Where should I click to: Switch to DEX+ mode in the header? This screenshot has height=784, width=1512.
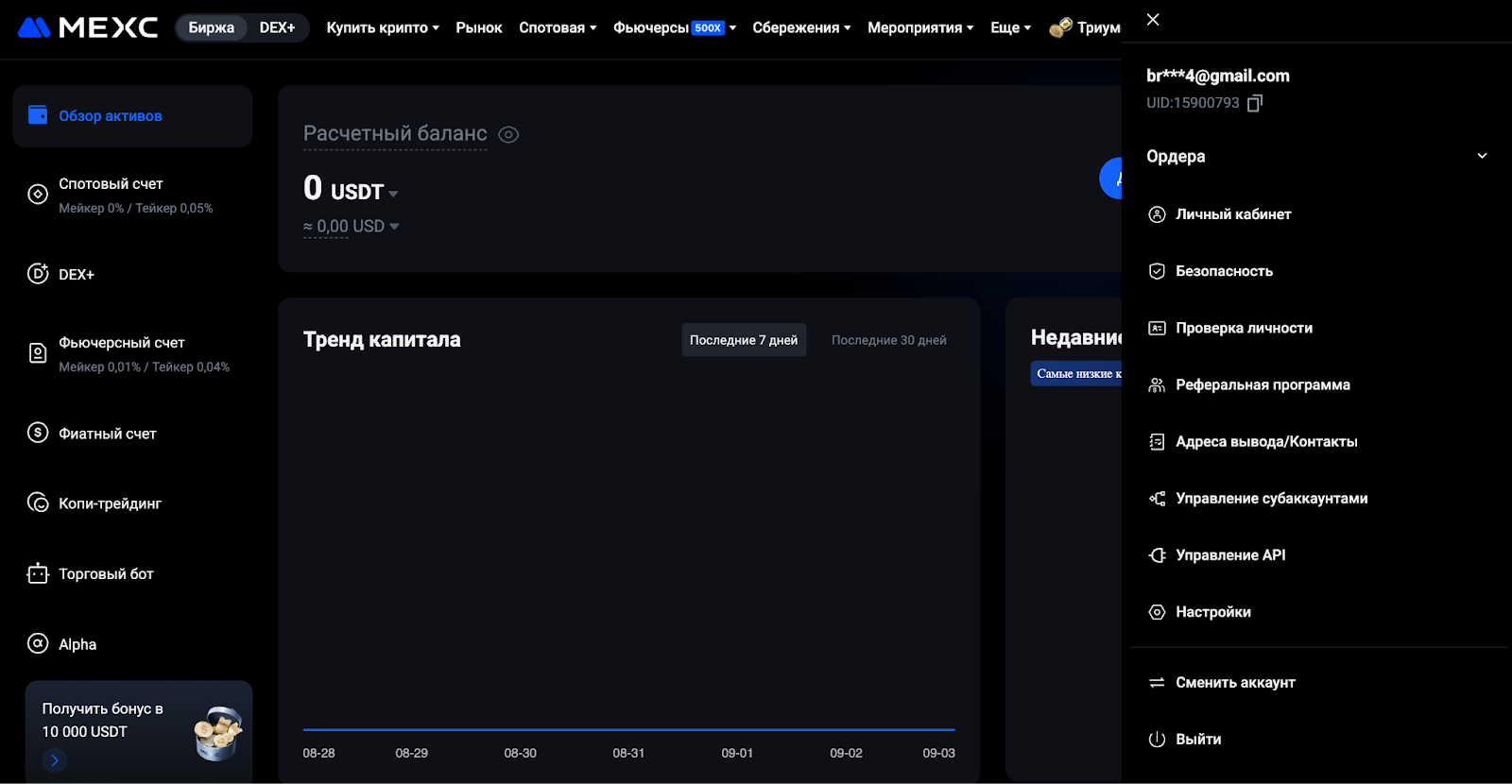[x=278, y=27]
